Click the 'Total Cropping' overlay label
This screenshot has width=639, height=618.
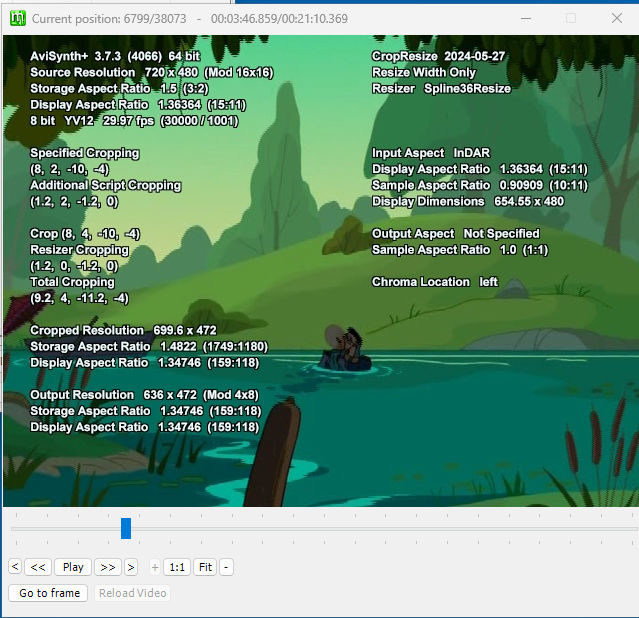(x=72, y=282)
